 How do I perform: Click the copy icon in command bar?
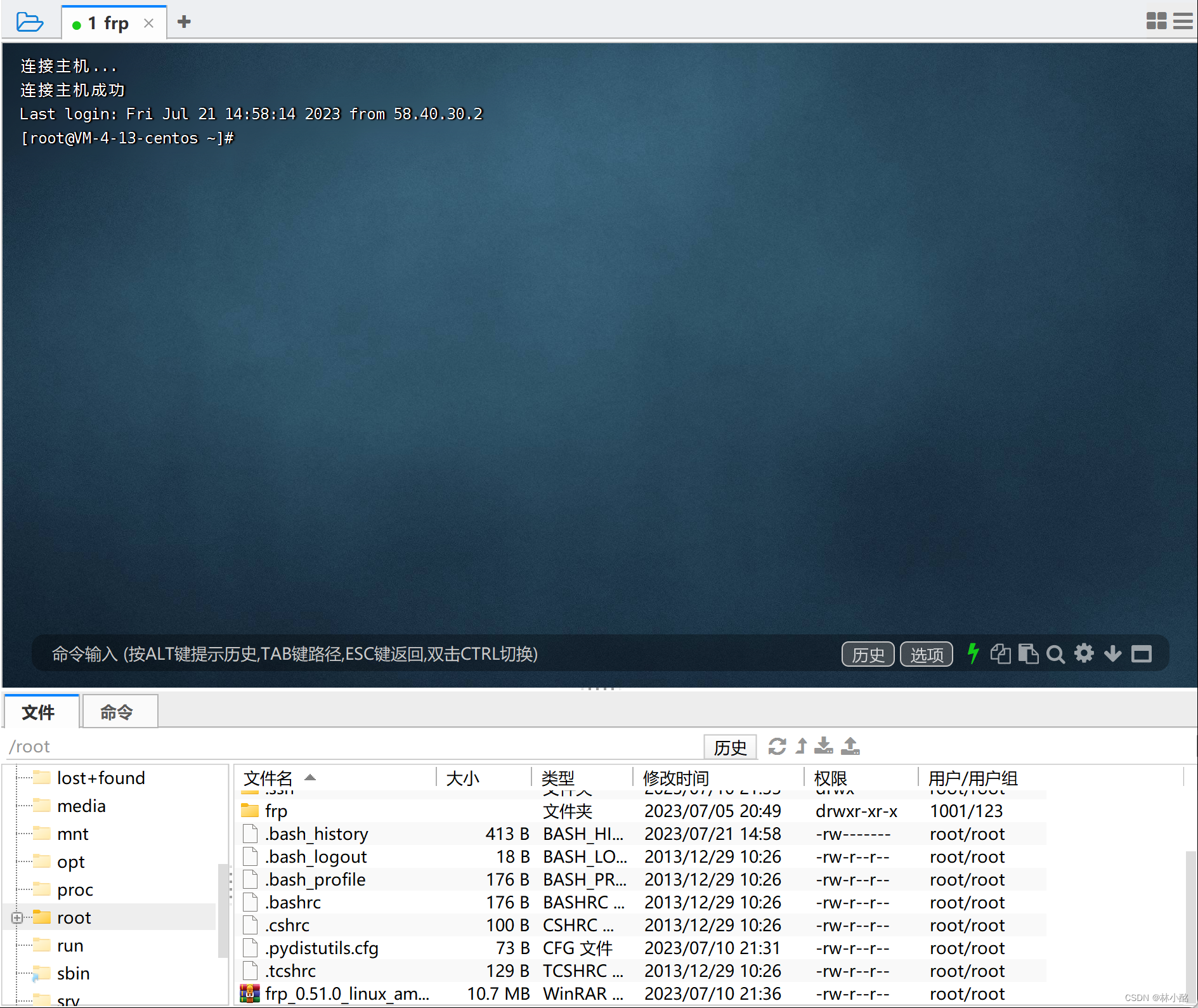point(1000,653)
